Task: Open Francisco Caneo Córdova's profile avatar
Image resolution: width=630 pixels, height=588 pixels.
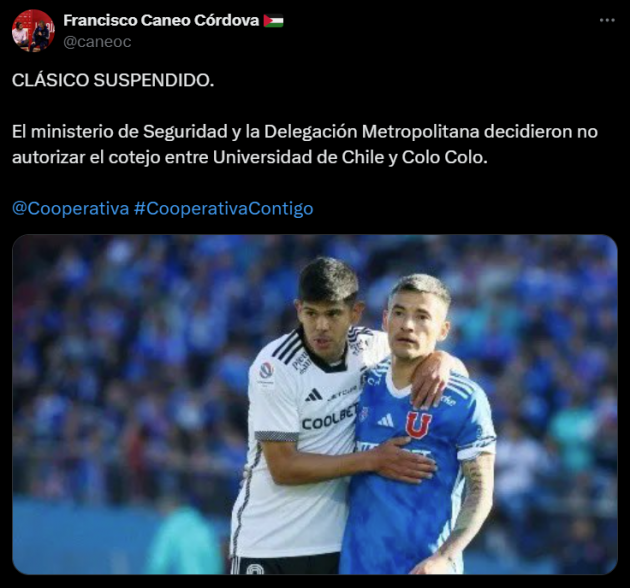Action: coord(33,31)
